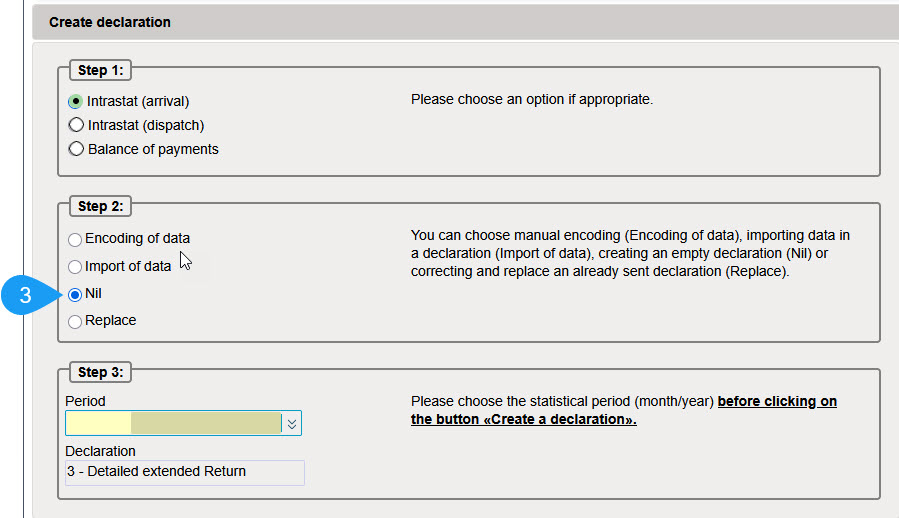Image resolution: width=899 pixels, height=518 pixels.
Task: Choose the Import of data option
Action: tap(75, 267)
